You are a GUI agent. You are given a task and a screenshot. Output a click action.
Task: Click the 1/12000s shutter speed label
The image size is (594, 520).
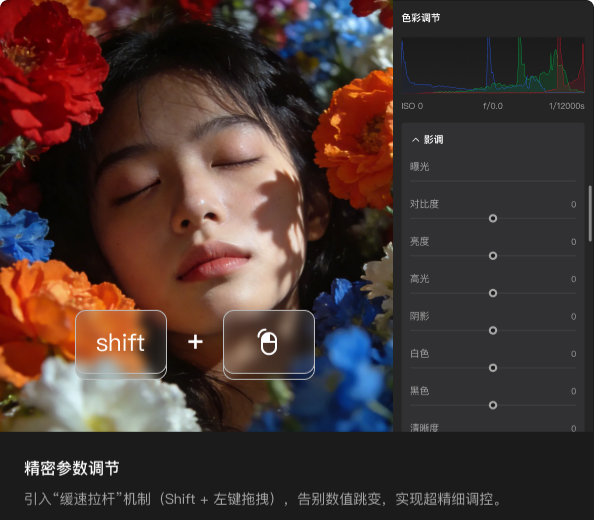click(567, 106)
